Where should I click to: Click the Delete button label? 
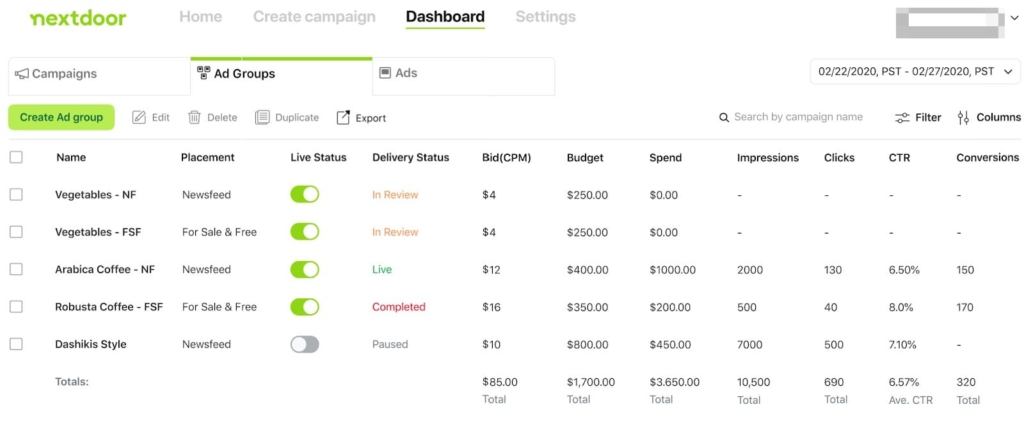(222, 118)
